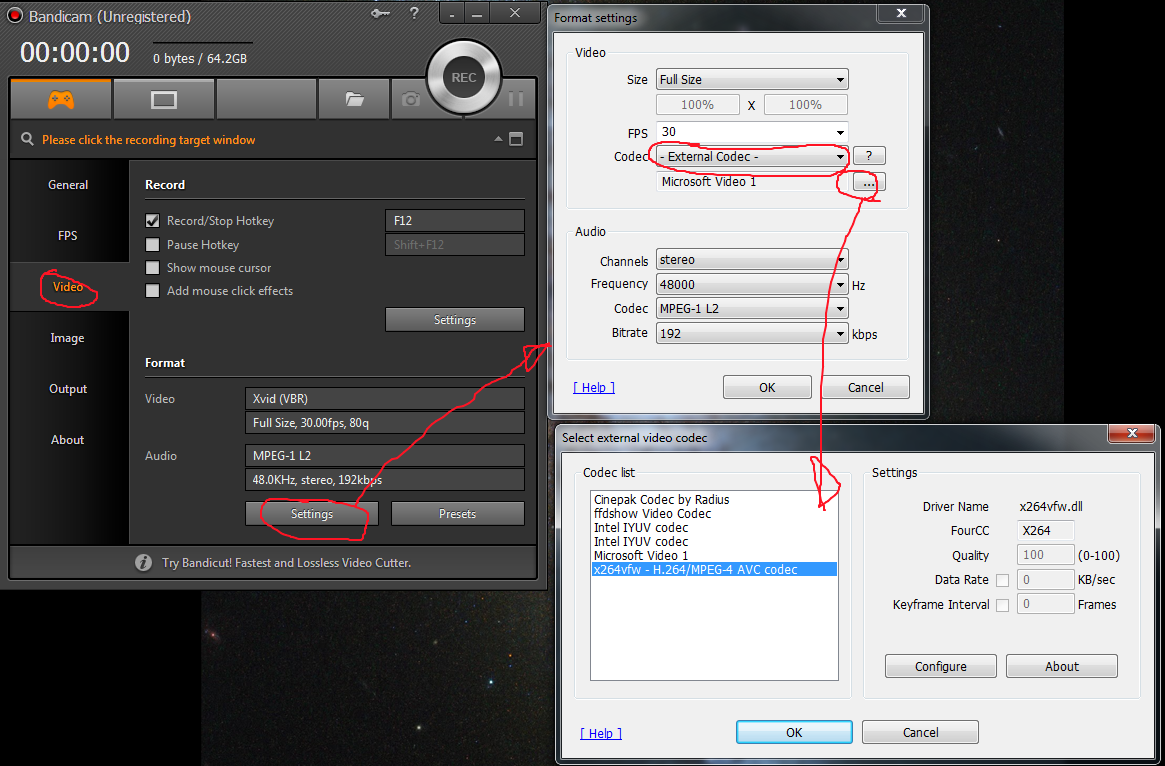The image size is (1165, 766).
Task: Open the audio Bitrate dropdown
Action: tap(752, 334)
